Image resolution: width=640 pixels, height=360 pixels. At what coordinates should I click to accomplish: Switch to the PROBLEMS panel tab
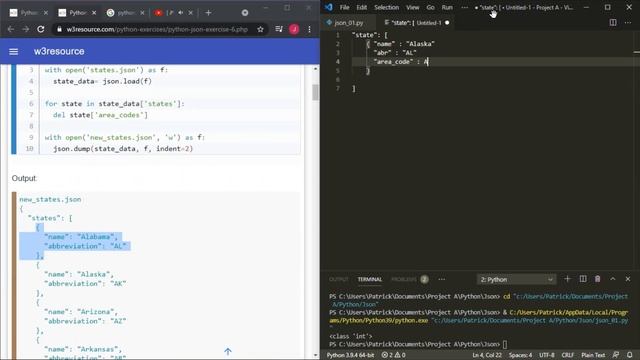404,280
